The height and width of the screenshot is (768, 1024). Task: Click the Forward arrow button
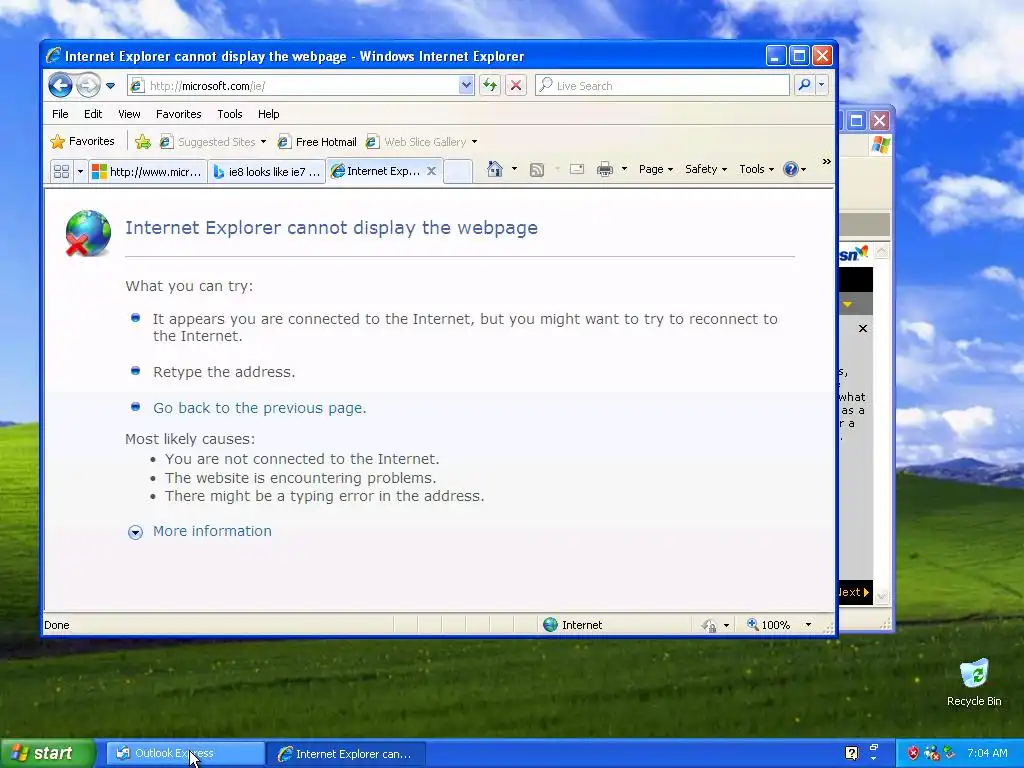[88, 86]
